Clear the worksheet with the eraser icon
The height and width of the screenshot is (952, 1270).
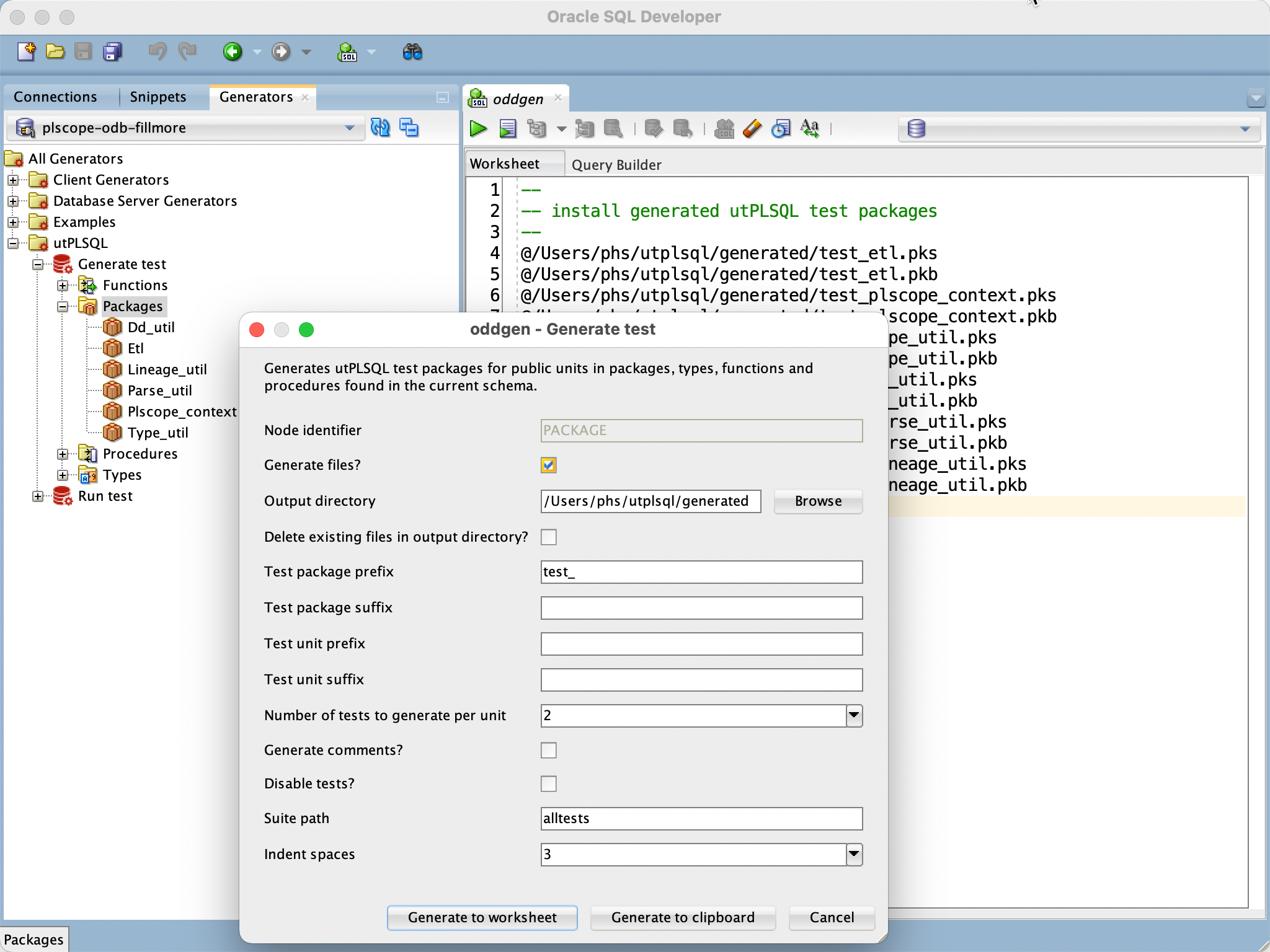point(752,128)
